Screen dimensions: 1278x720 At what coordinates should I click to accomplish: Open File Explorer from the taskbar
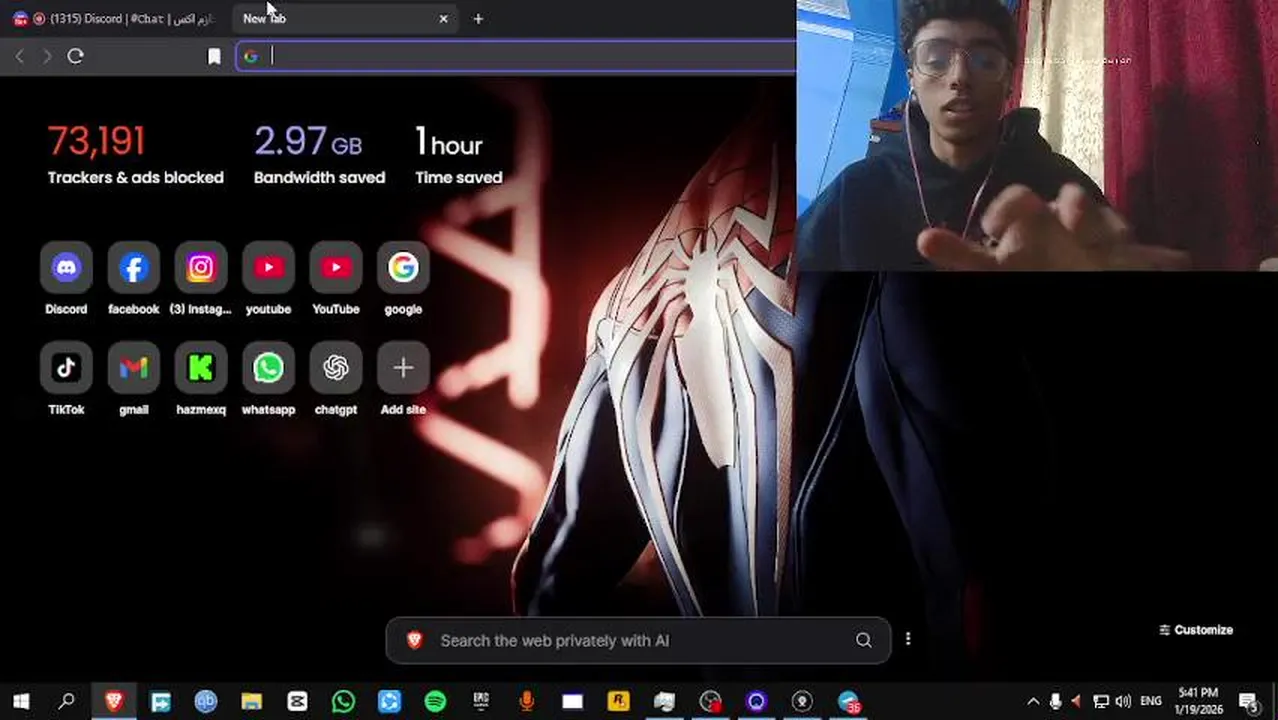(x=252, y=702)
